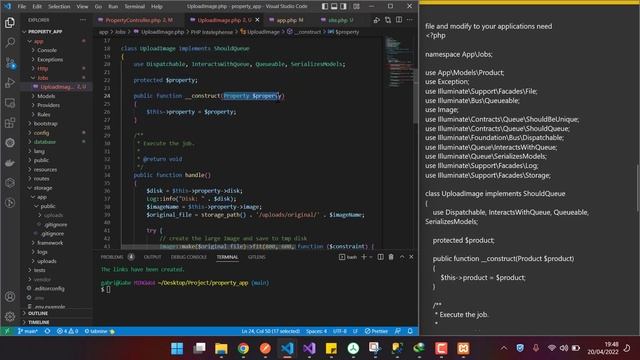Click split editor right icon
This screenshot has width=640, height=360.
coord(399,20)
